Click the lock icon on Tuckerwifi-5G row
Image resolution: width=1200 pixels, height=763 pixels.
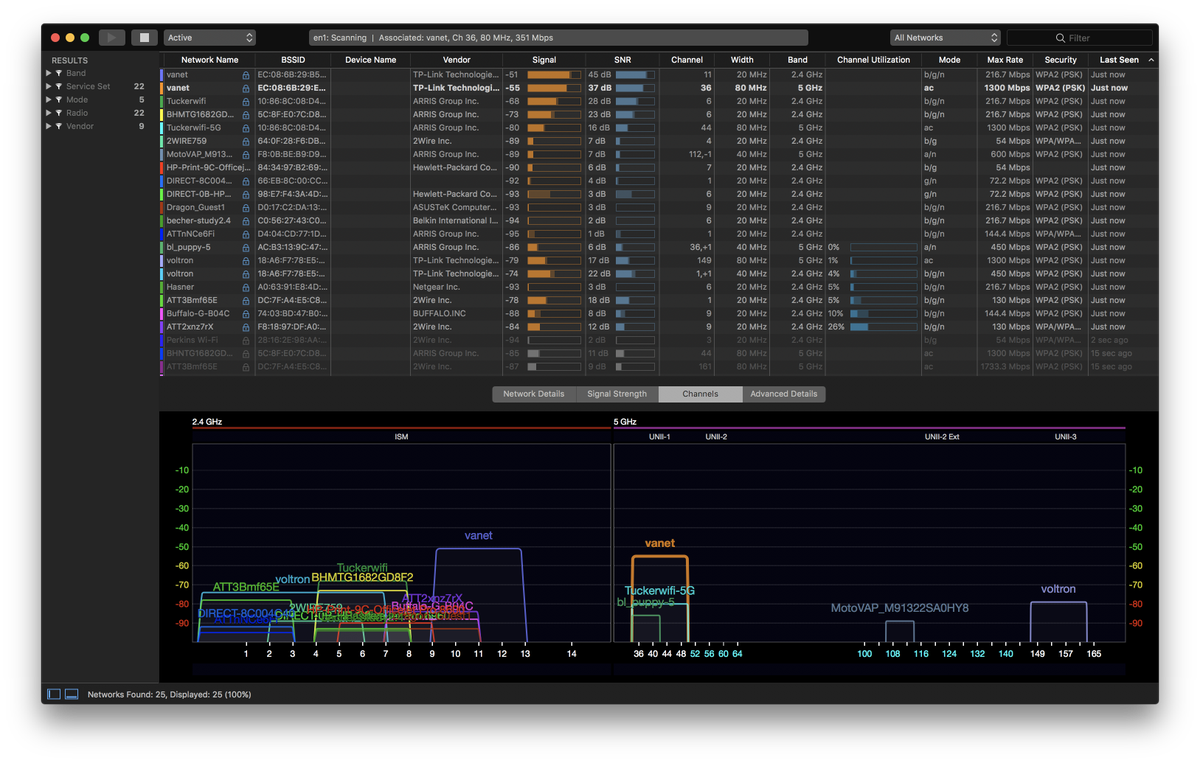(246, 128)
